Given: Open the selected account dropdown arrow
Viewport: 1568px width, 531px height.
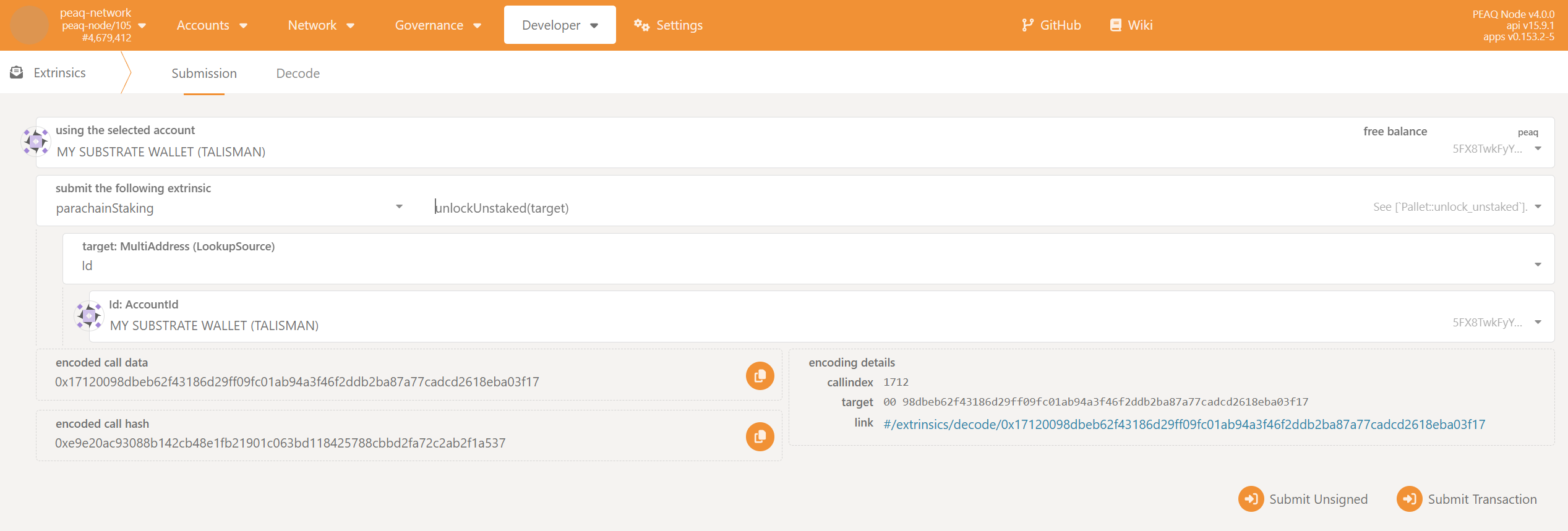Looking at the screenshot, I should tap(1538, 149).
